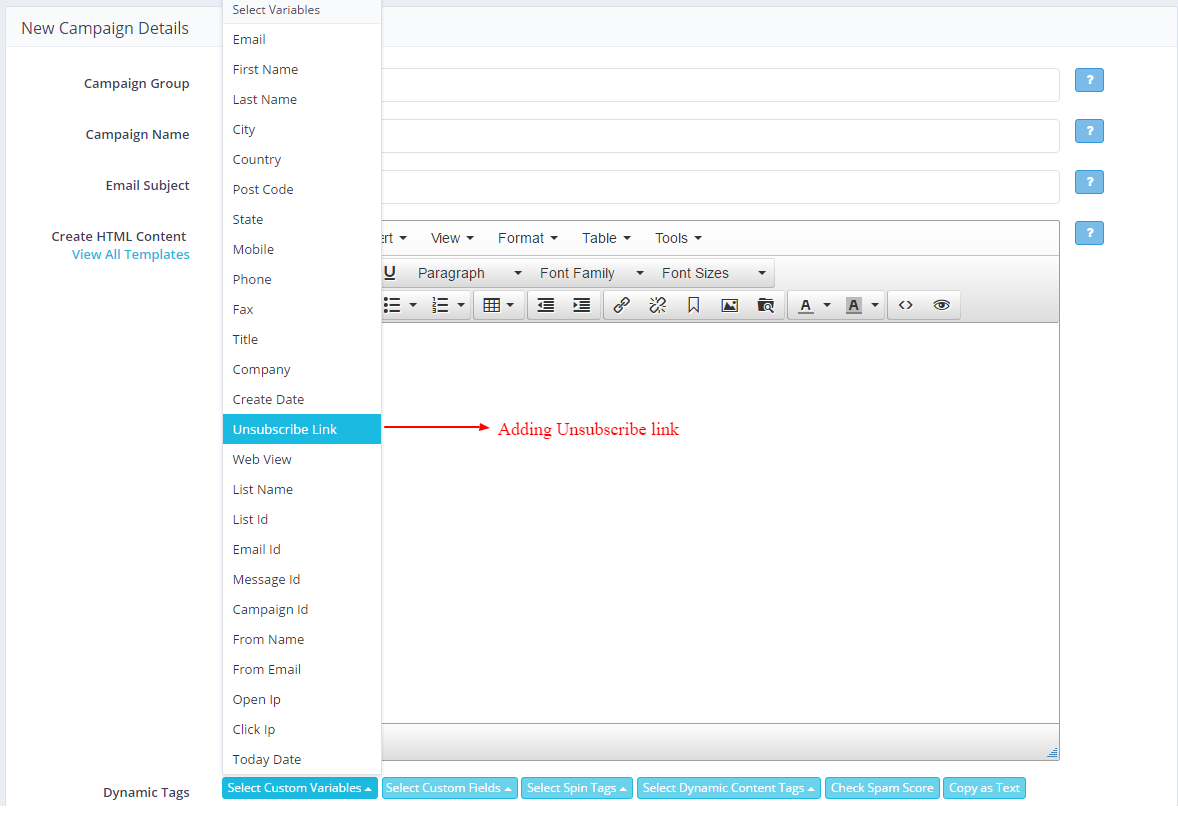Viewport: 1178px width, 813px height.
Task: Click the insert link icon
Action: pyautogui.click(x=621, y=305)
